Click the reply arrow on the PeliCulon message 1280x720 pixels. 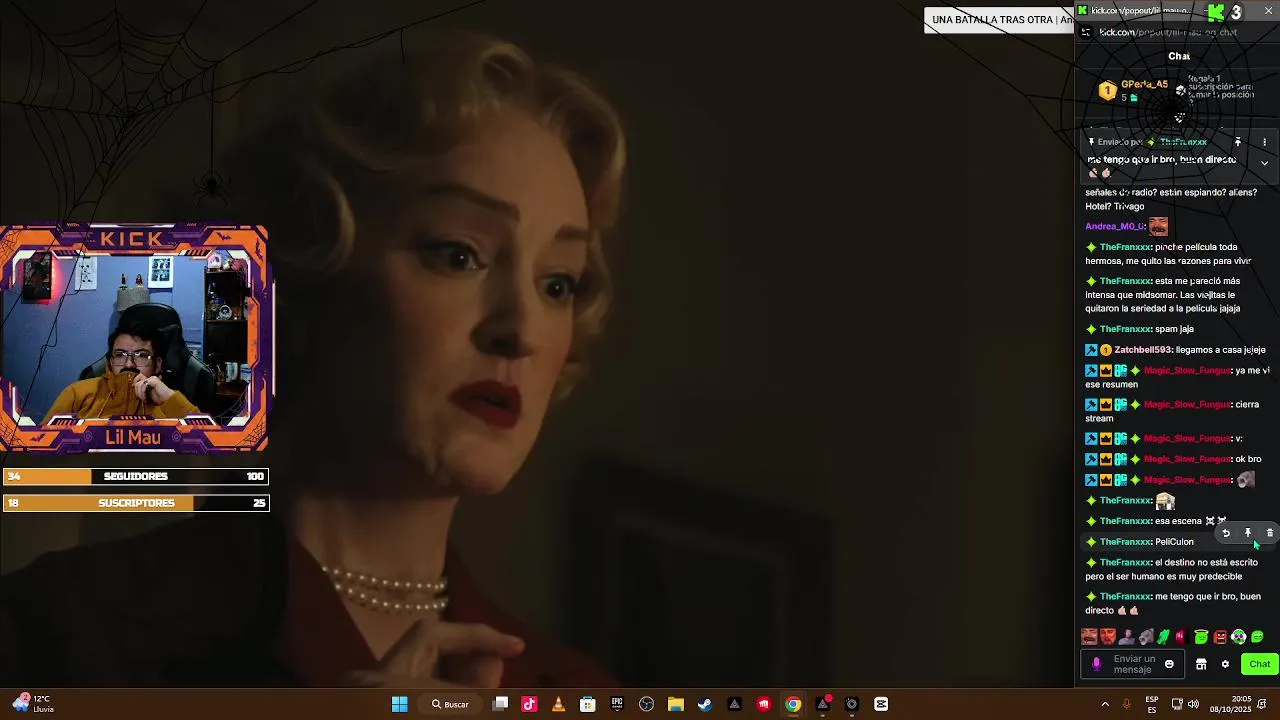1226,533
